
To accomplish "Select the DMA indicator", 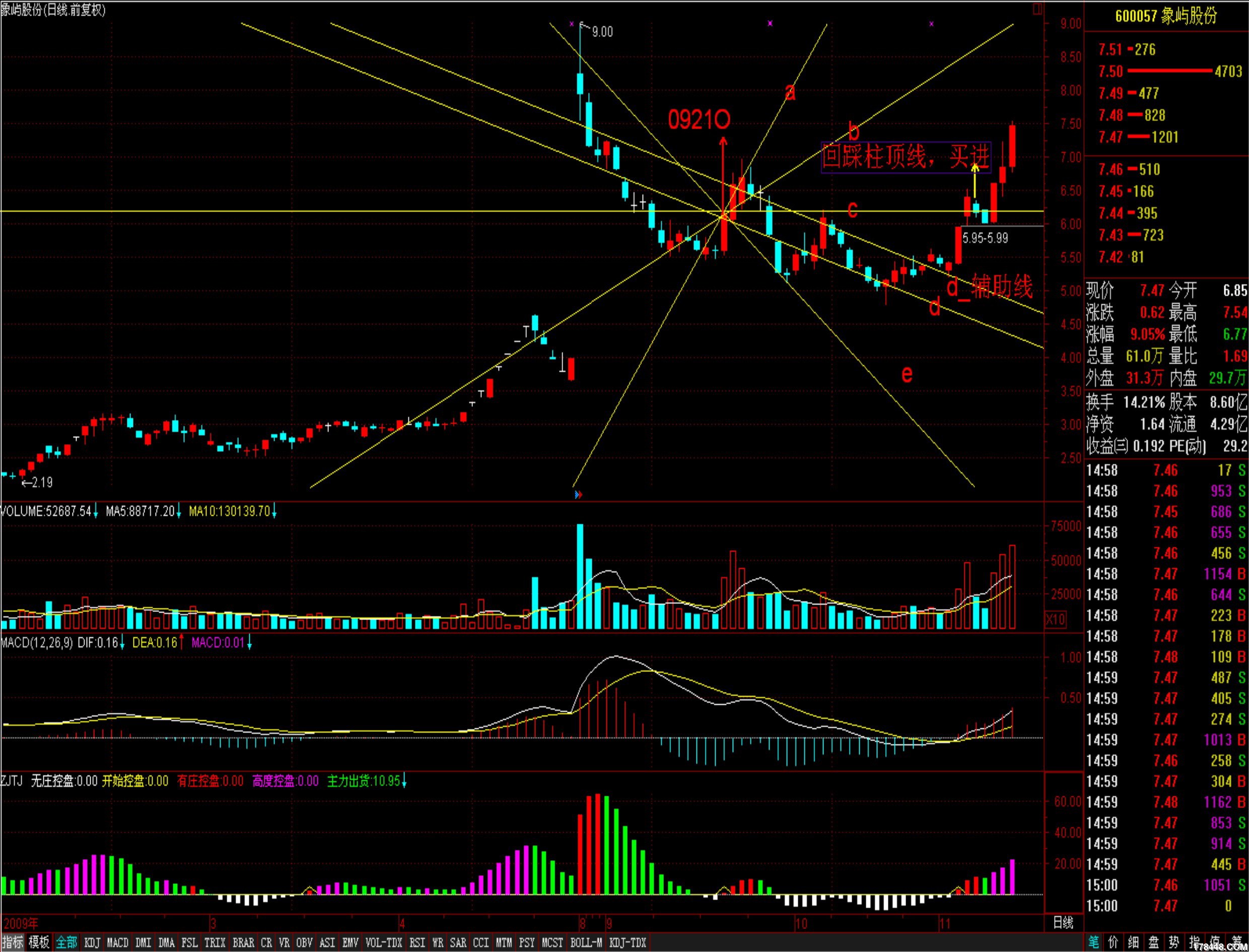I will (x=167, y=943).
